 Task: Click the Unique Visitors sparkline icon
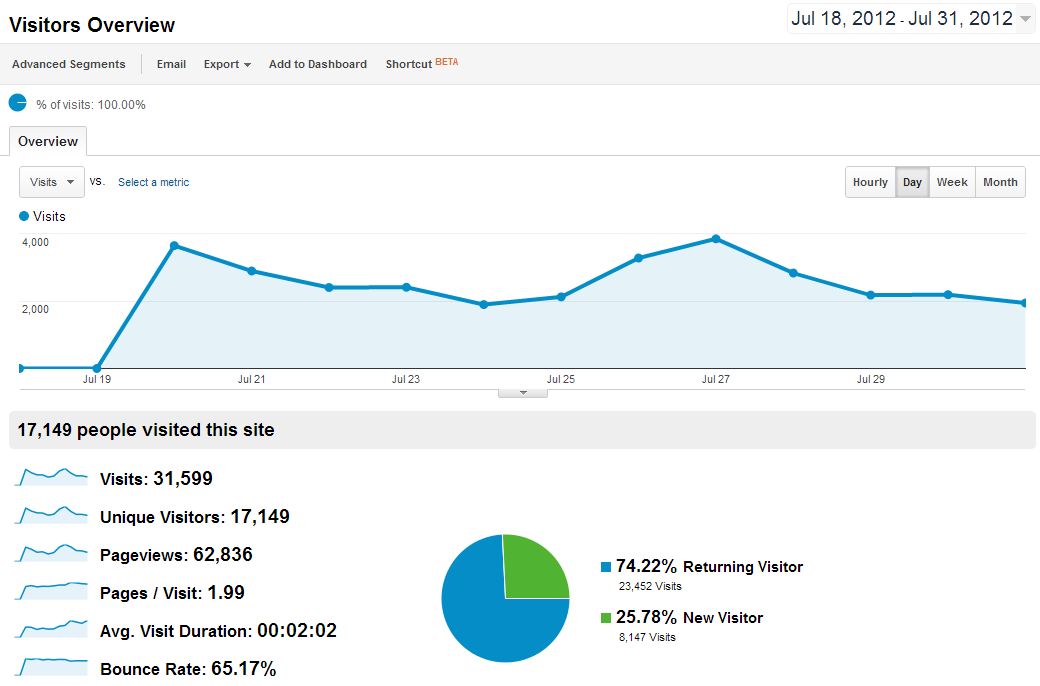[51, 516]
